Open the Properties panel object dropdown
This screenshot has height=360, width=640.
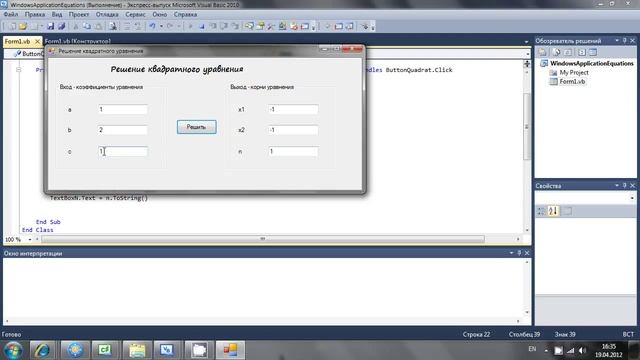[x=632, y=198]
